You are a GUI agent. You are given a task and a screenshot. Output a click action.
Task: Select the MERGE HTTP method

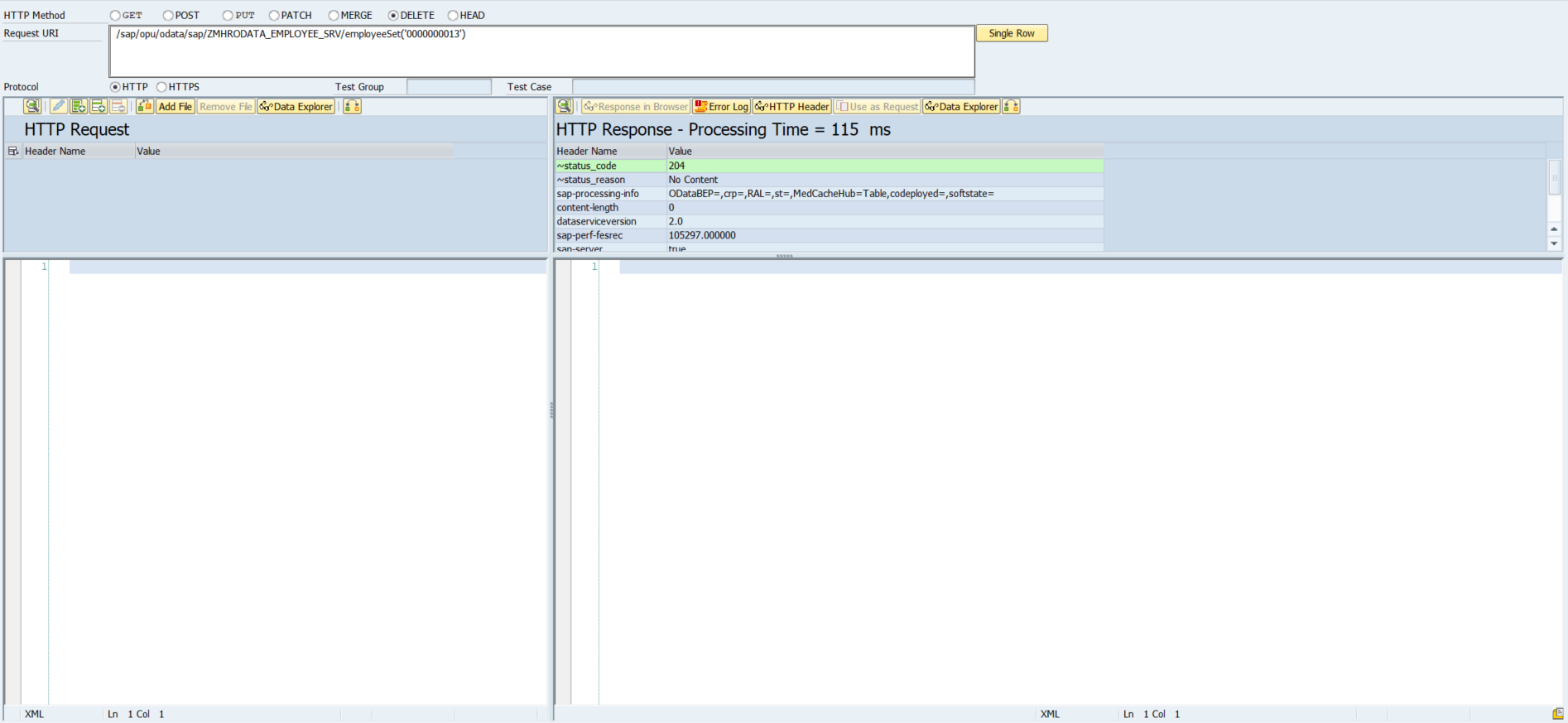[x=334, y=16]
